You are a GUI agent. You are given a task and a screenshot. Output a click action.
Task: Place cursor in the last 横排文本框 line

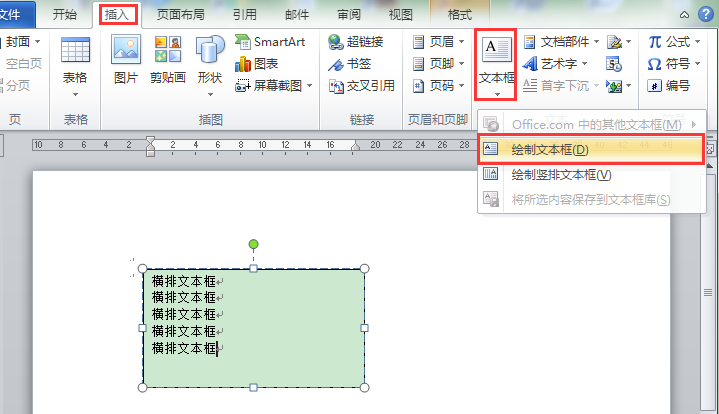(184, 348)
